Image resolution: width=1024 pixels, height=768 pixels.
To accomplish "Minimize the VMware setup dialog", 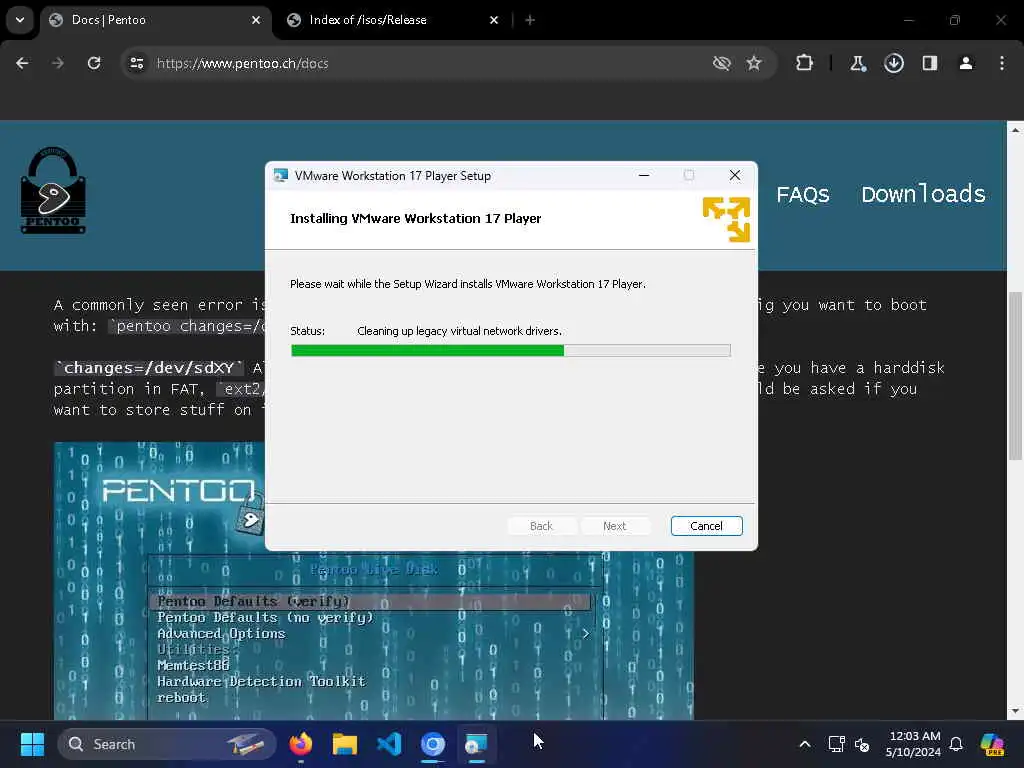I will [644, 175].
